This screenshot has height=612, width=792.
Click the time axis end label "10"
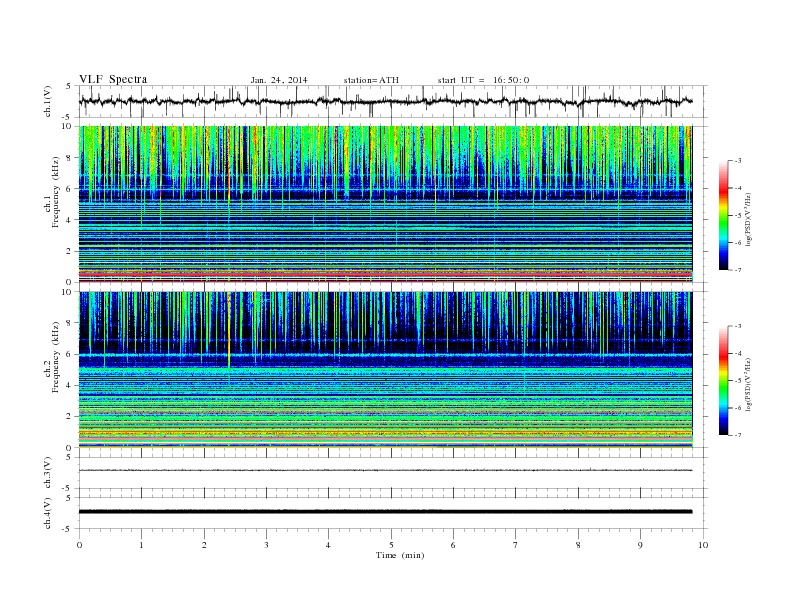[703, 545]
